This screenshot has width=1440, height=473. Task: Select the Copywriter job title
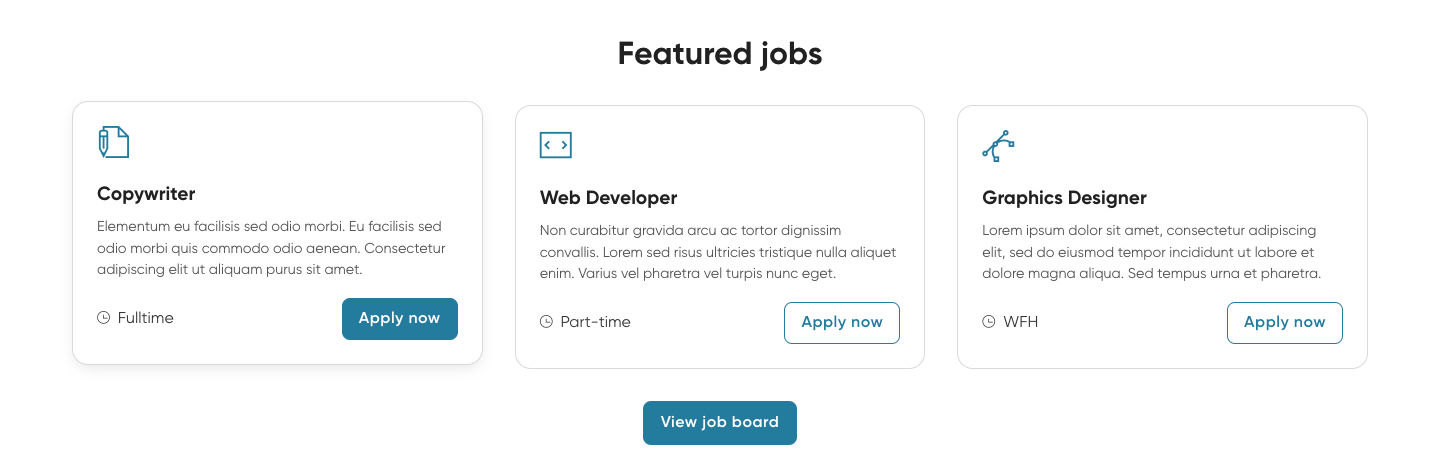click(146, 194)
